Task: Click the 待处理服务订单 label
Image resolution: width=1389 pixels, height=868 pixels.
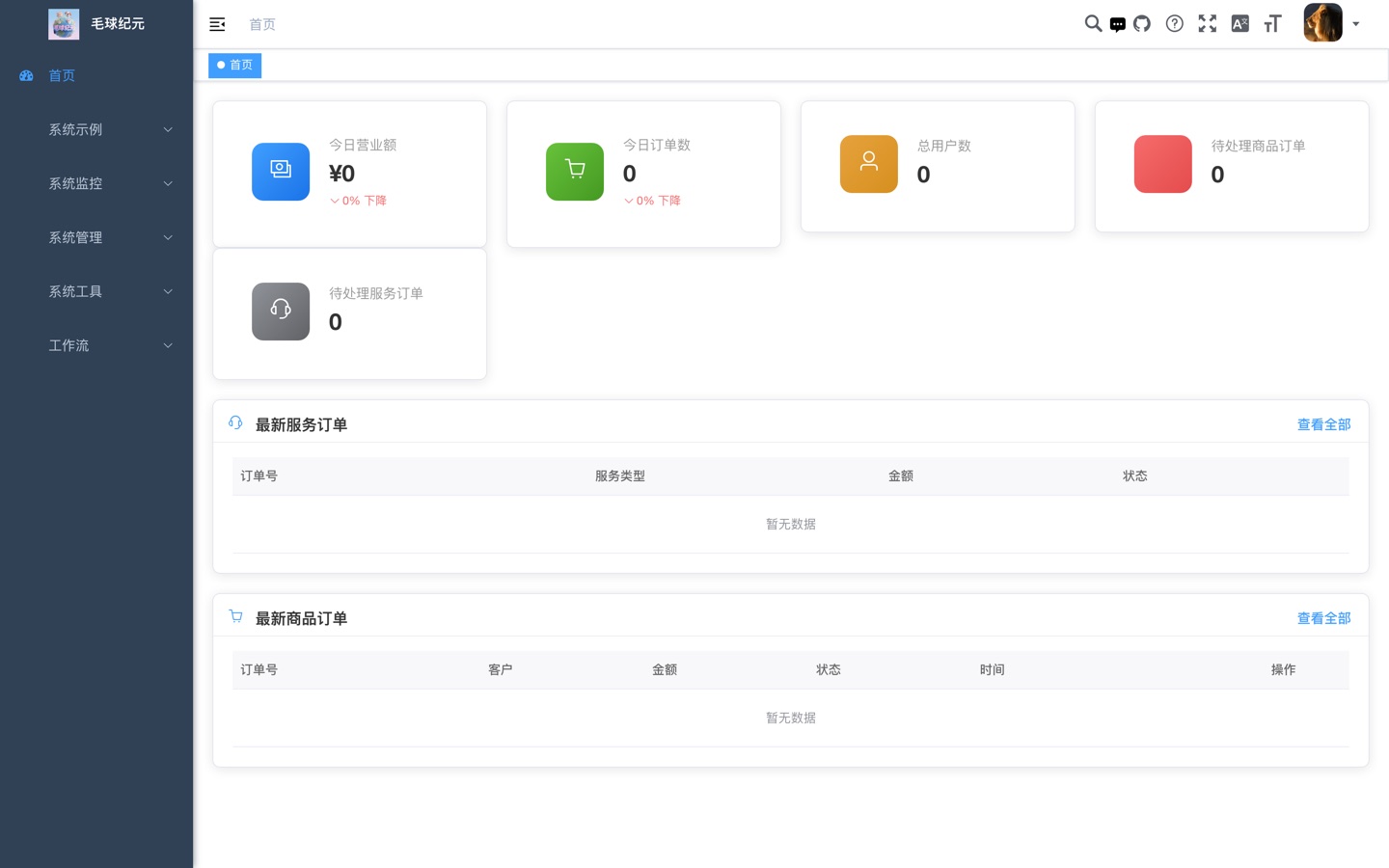Action: tap(376, 293)
